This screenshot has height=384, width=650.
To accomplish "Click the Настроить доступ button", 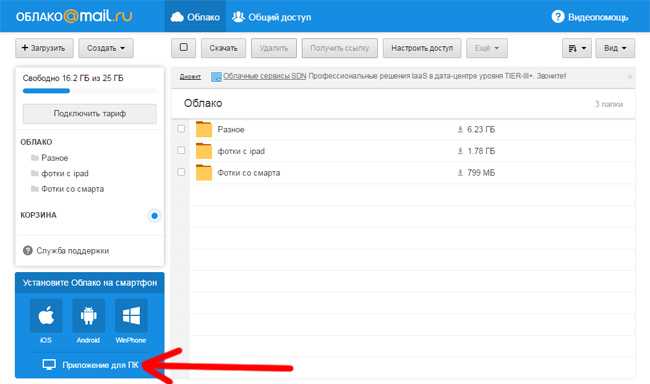I will (422, 48).
